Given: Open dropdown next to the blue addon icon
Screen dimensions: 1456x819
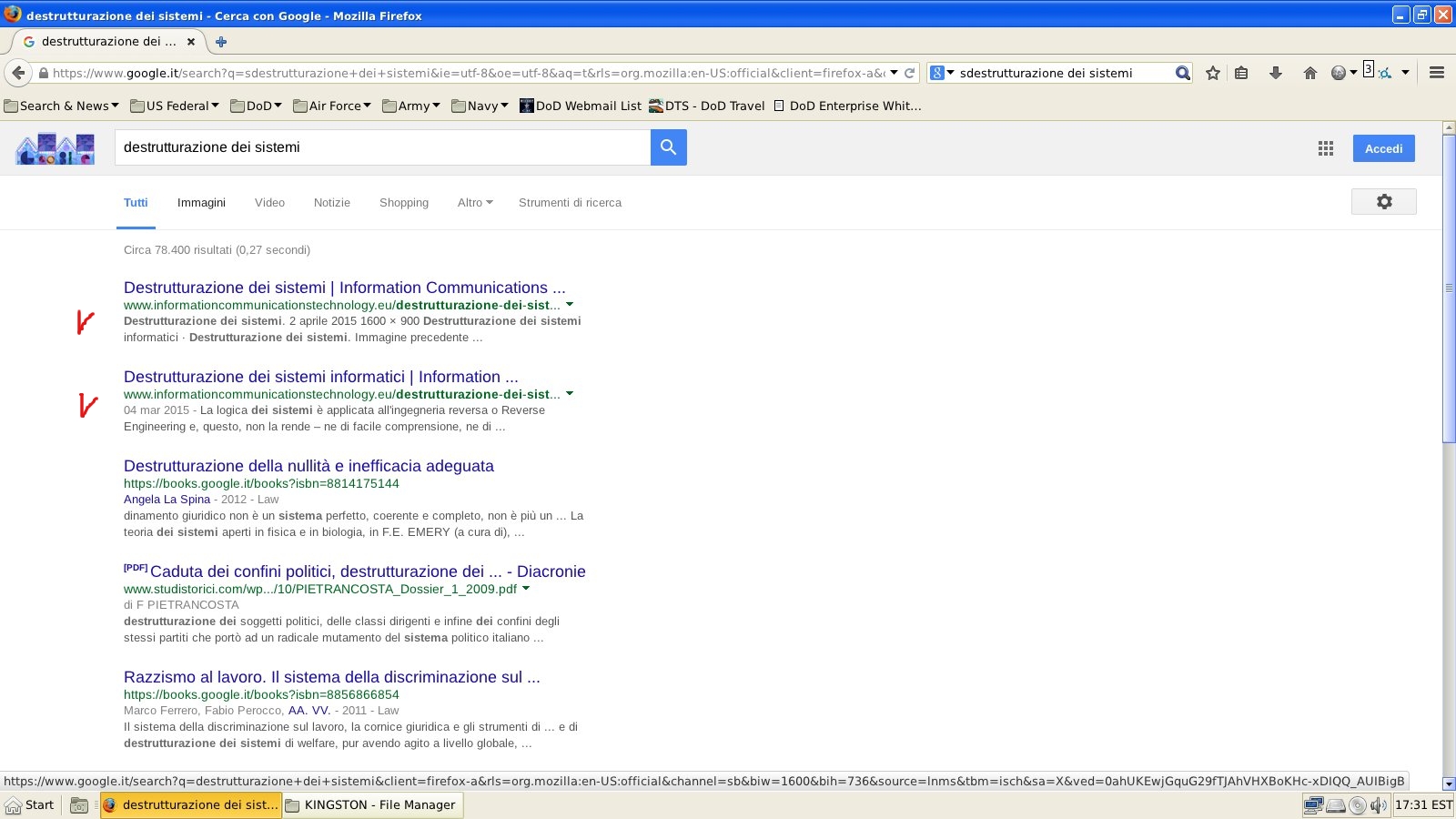Looking at the screenshot, I should click(x=1405, y=73).
